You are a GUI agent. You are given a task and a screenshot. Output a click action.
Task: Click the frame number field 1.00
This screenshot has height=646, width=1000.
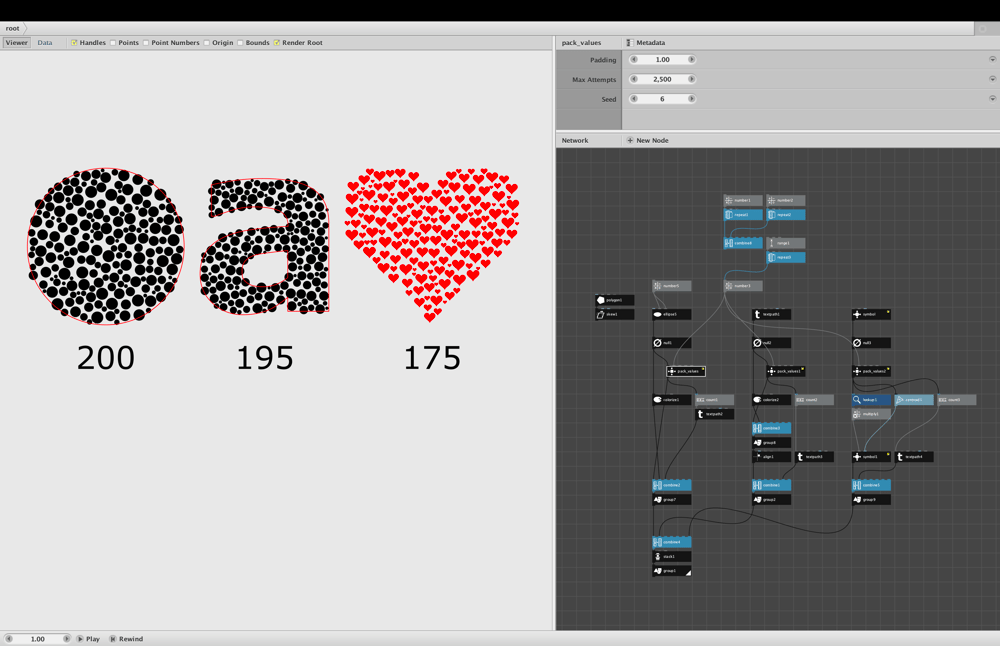click(38, 638)
